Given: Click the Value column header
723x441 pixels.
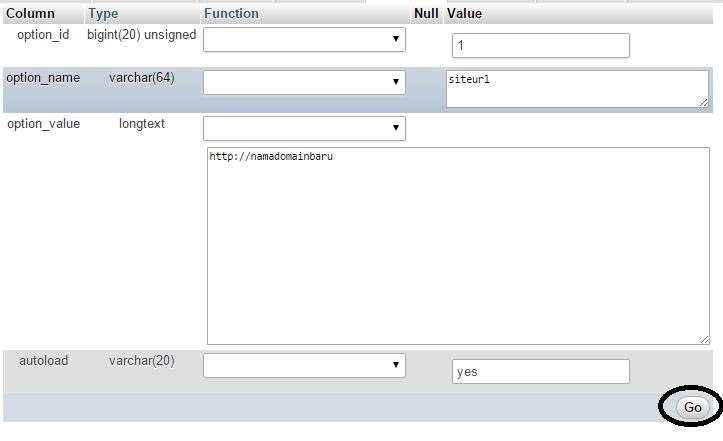Looking at the screenshot, I should (464, 14).
